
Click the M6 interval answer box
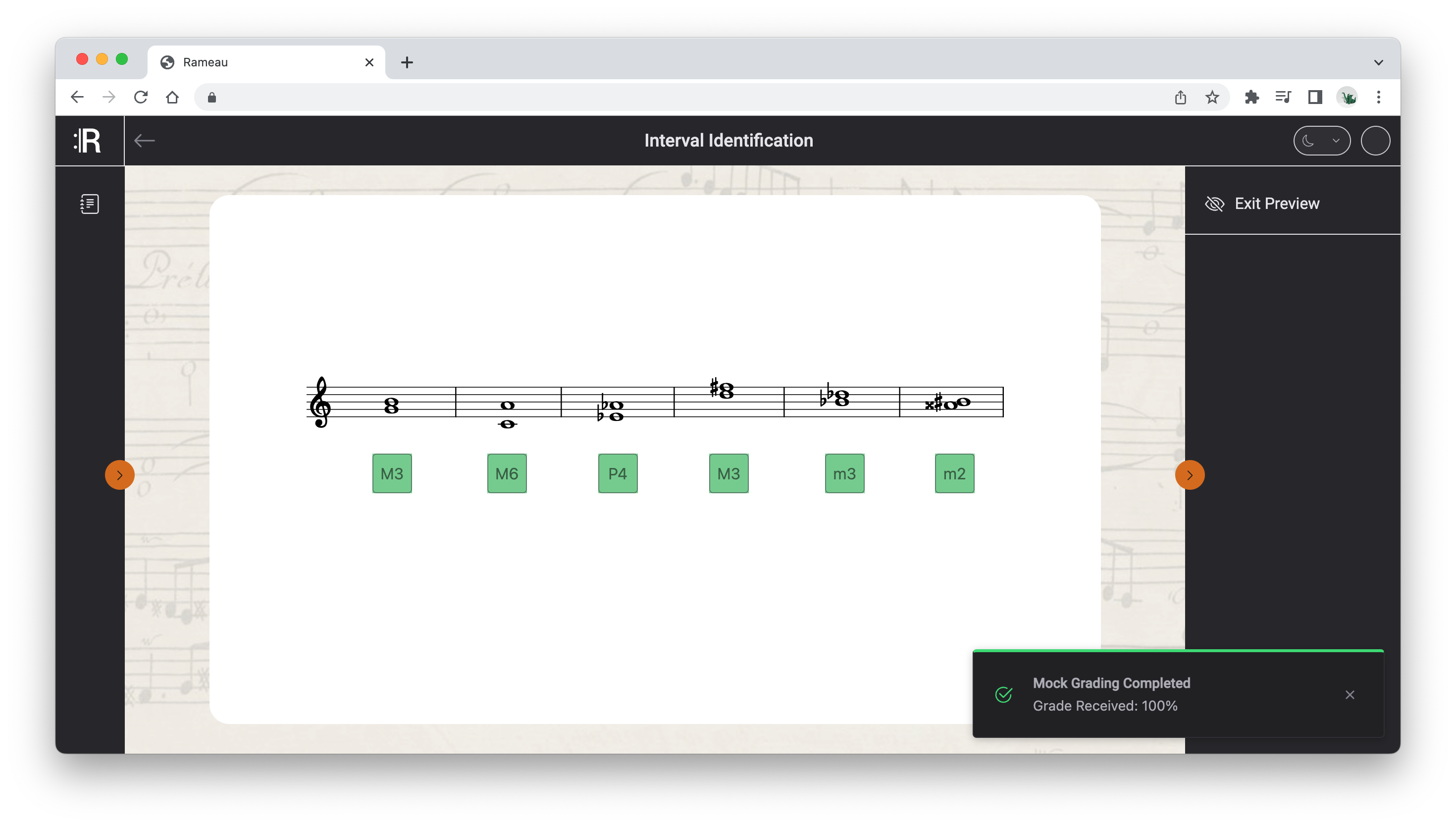[507, 473]
